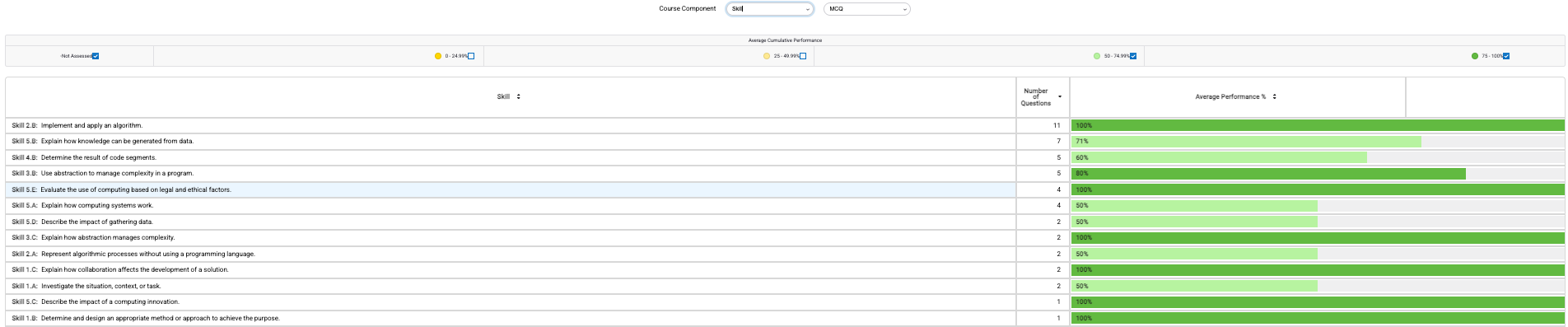The image size is (1568, 327).
Task: Click the orange 0 - 24.99% legend dot
Action: pyautogui.click(x=438, y=56)
